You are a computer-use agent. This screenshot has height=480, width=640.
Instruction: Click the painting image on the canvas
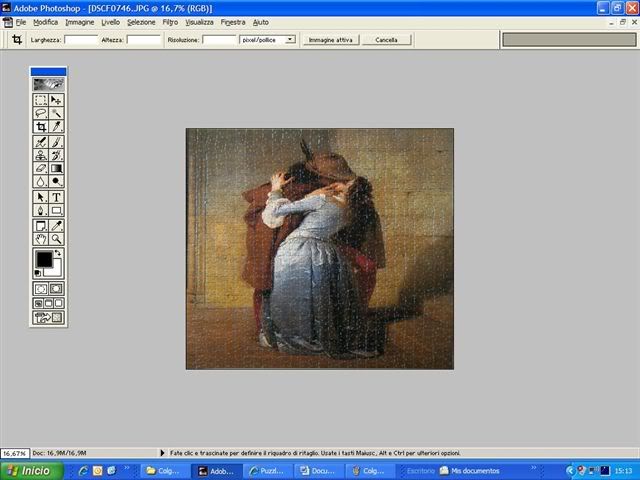pos(320,249)
